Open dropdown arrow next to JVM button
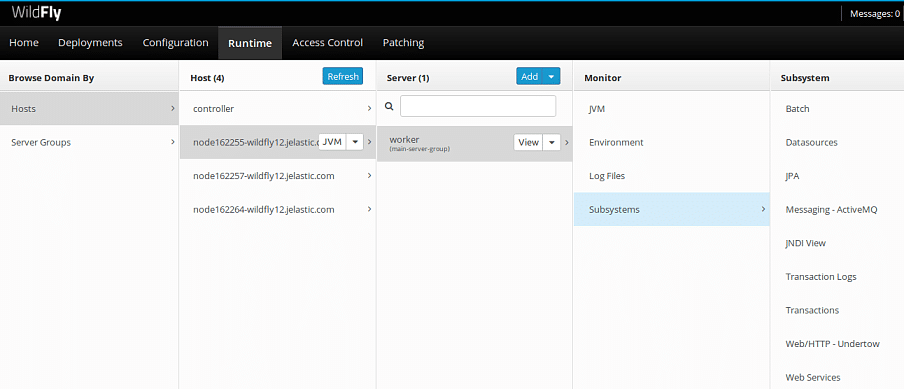The height and width of the screenshot is (389, 904). (x=355, y=142)
